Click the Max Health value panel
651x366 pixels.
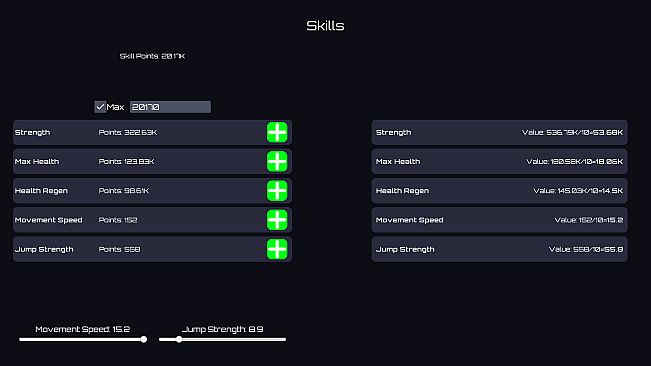pos(499,161)
